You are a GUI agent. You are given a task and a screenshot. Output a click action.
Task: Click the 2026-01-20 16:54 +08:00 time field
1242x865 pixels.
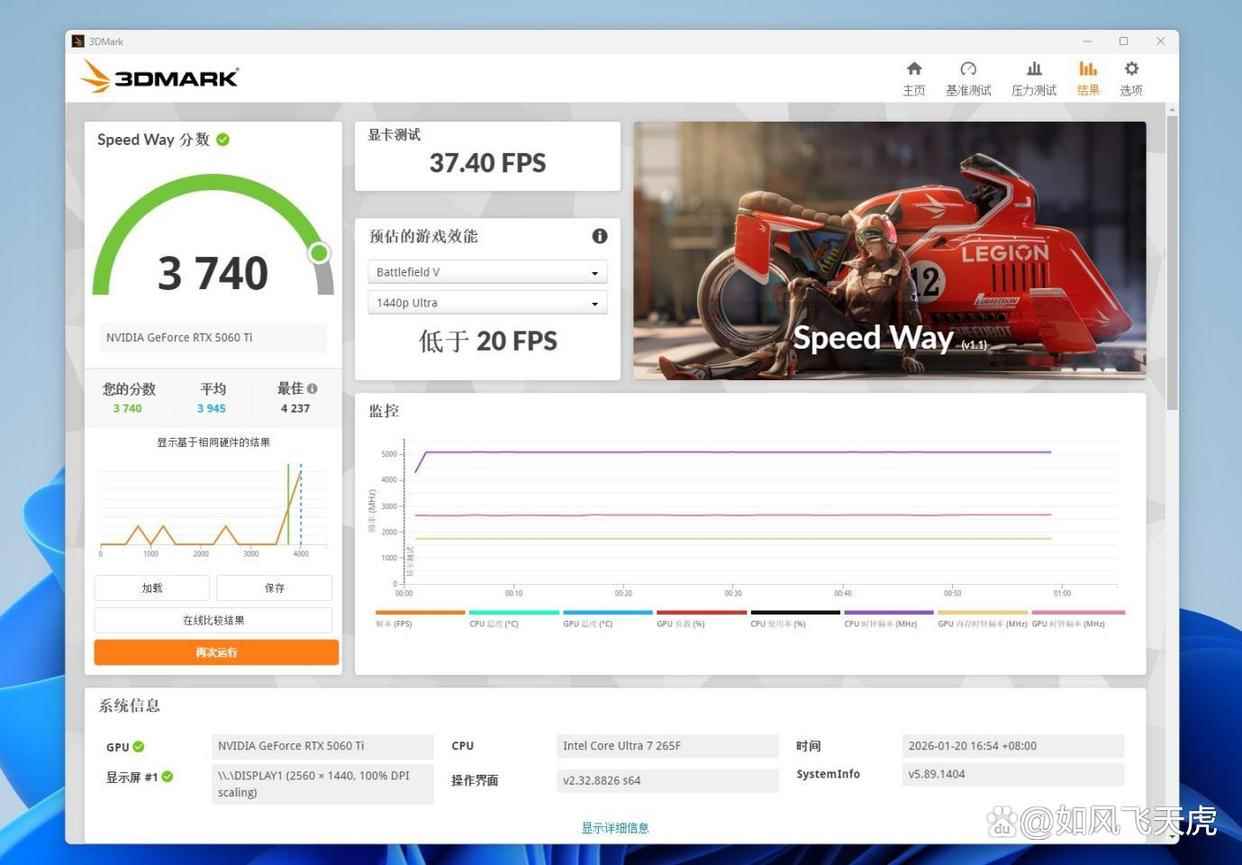[x=1013, y=746]
